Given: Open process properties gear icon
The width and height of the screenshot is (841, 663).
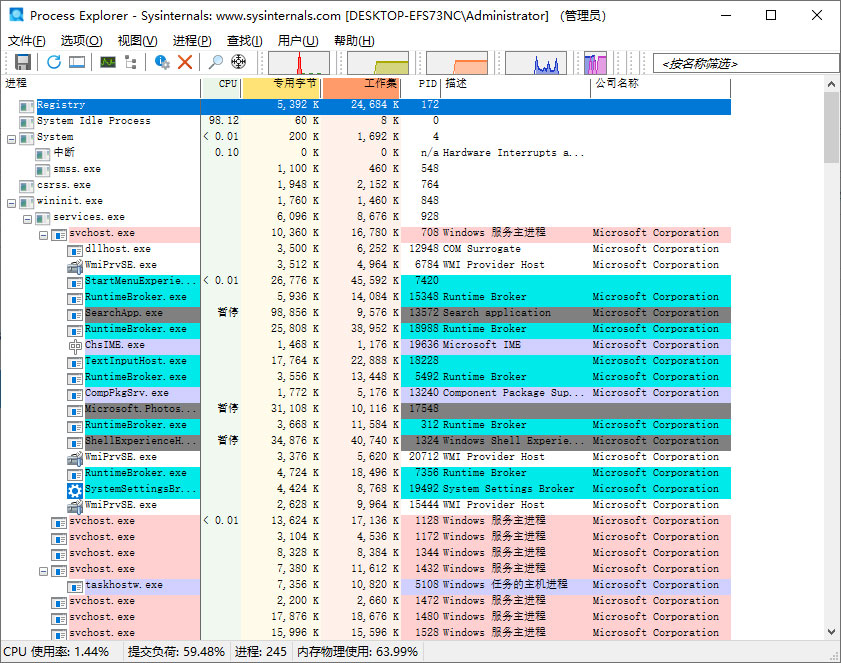Looking at the screenshot, I should click(x=162, y=62).
